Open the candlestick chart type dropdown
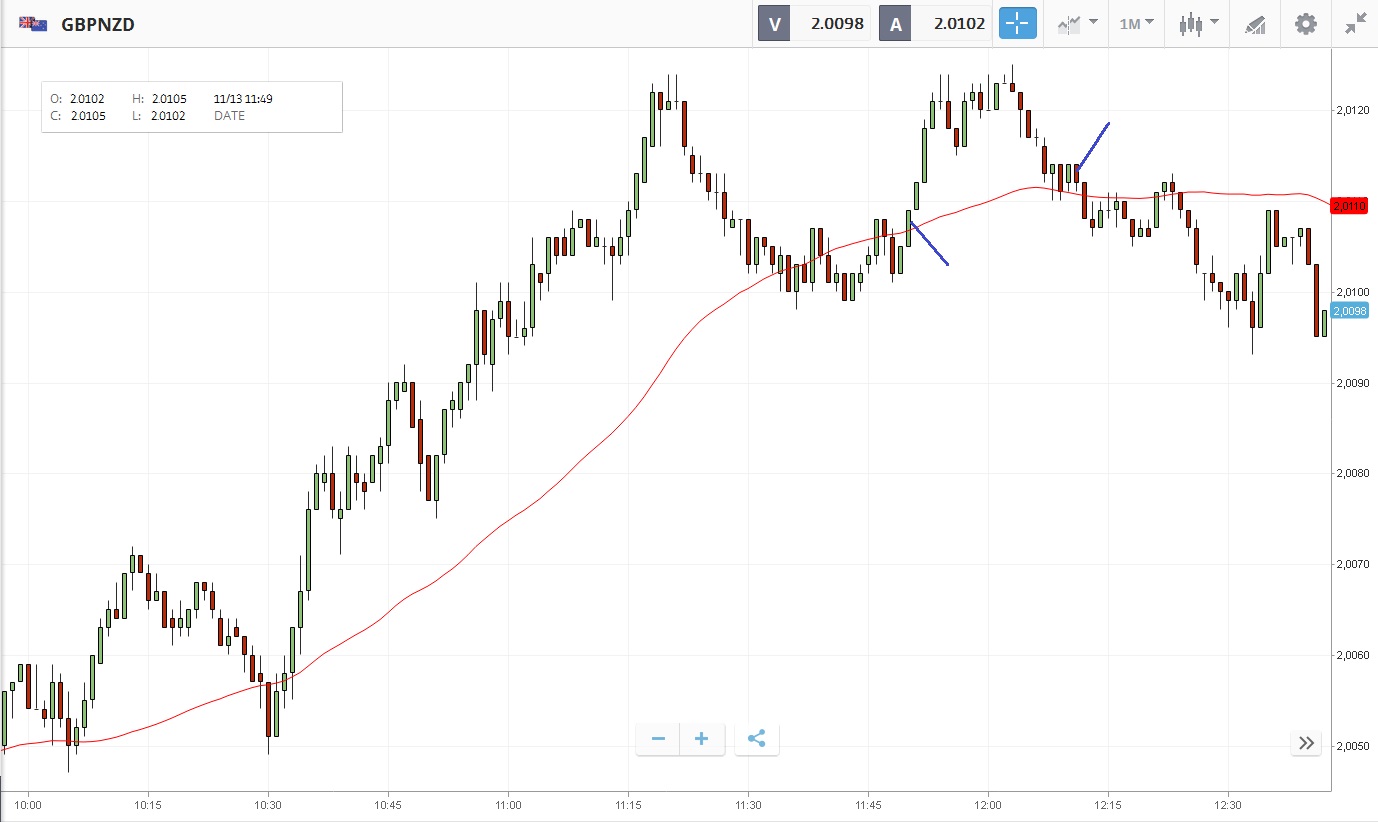The image size is (1378, 822). 1198,24
